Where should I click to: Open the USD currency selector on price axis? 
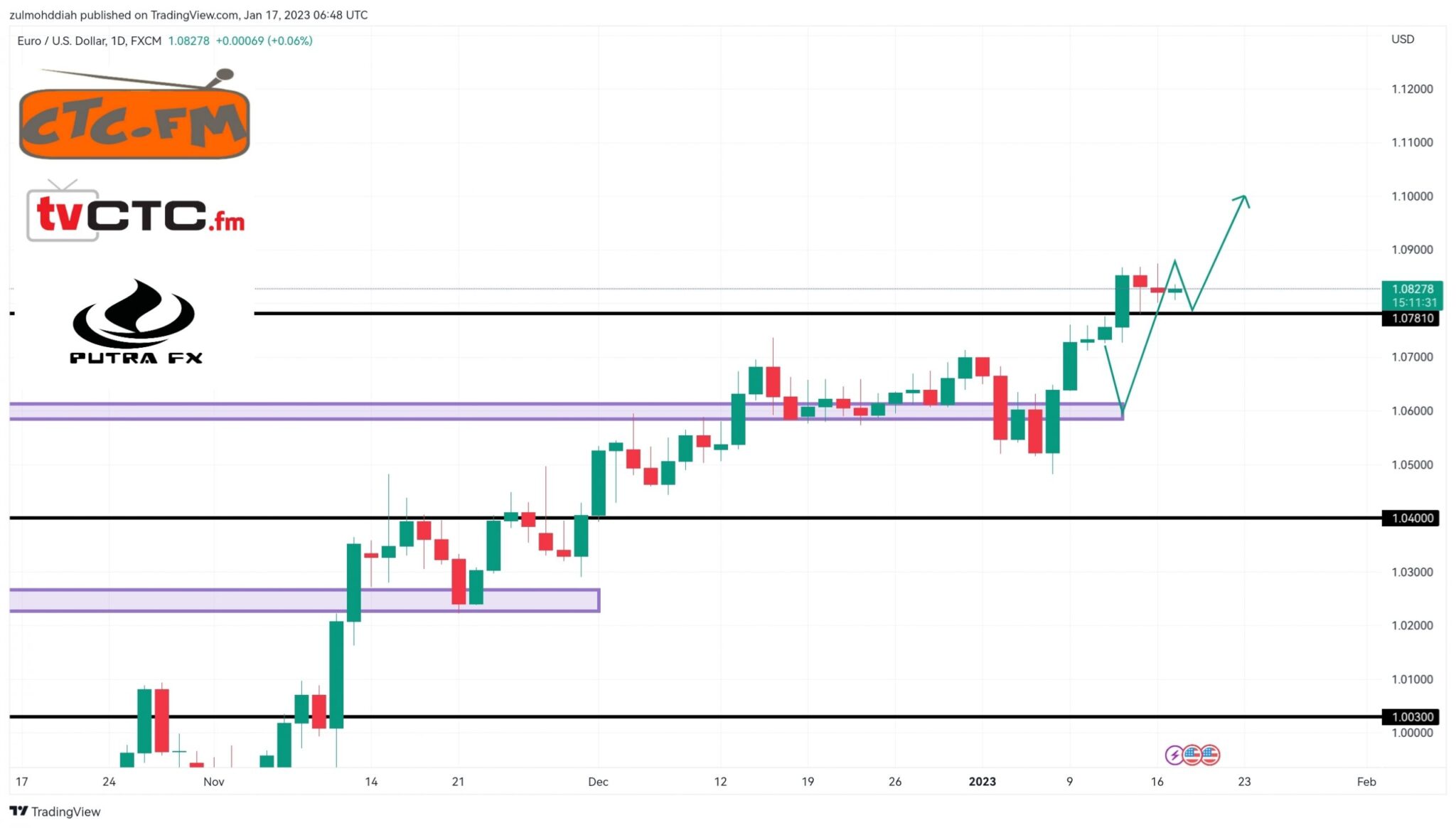pos(1402,39)
